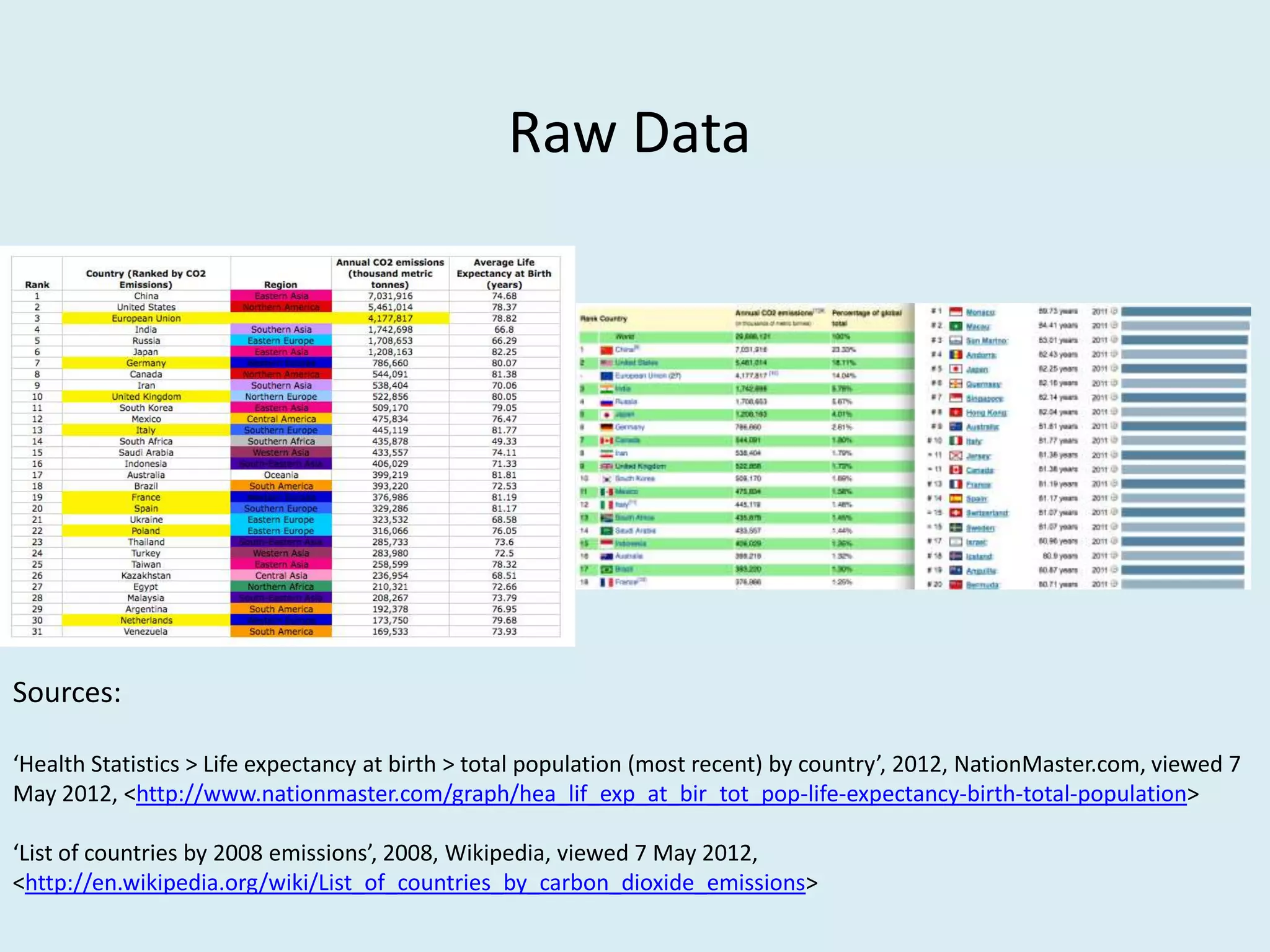Open the nationmaster.com life expectancy link
Viewport: 1270px width, 952px height.
tap(661, 794)
